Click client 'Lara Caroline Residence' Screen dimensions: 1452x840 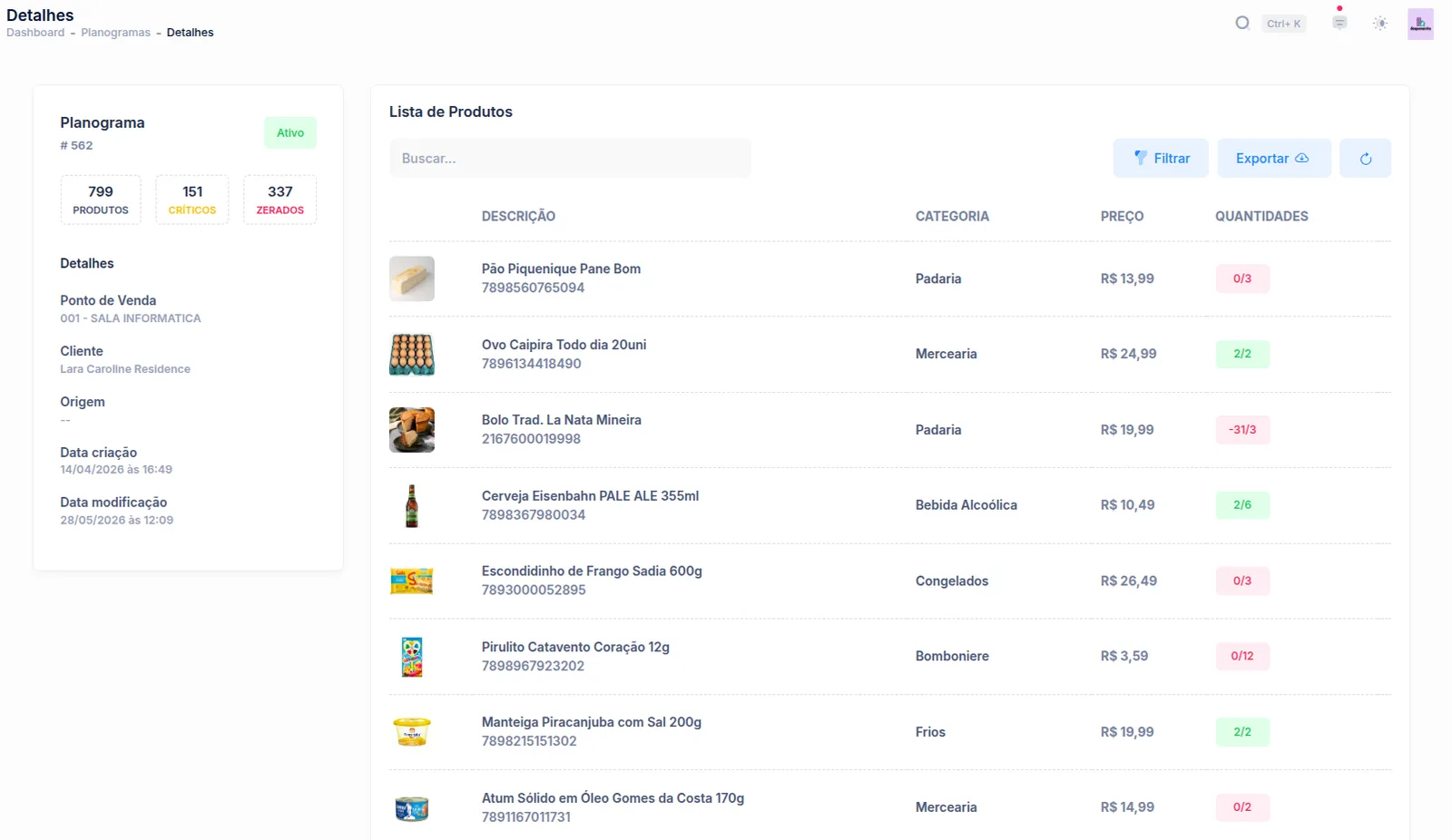(x=125, y=369)
